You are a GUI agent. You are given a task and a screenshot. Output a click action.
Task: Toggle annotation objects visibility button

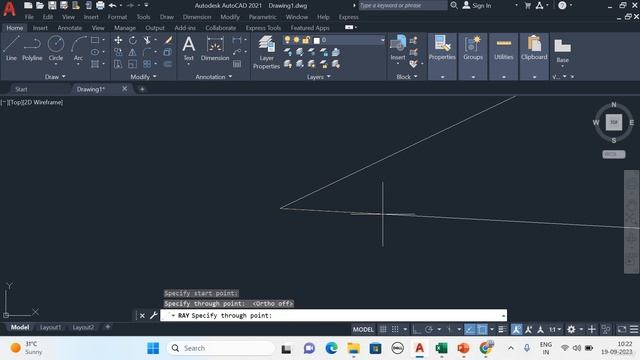(516, 329)
